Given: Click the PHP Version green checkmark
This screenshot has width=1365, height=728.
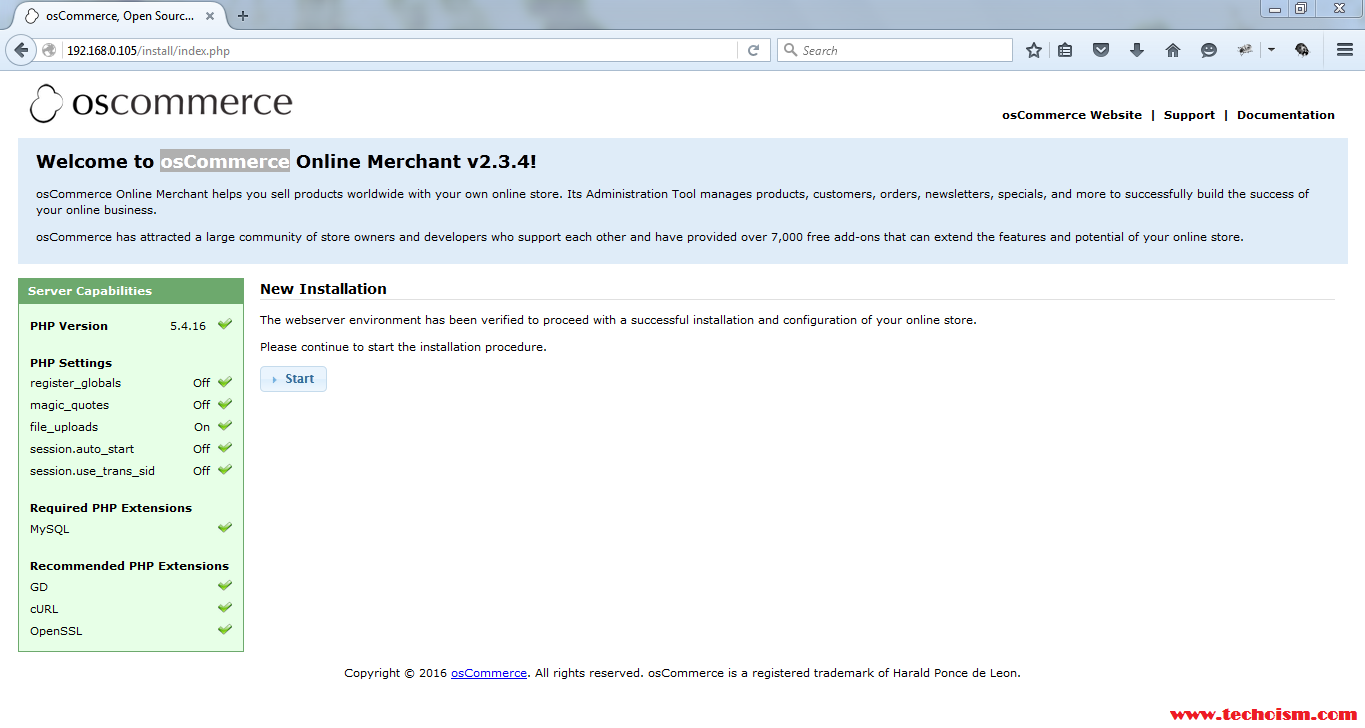Looking at the screenshot, I should click(225, 324).
